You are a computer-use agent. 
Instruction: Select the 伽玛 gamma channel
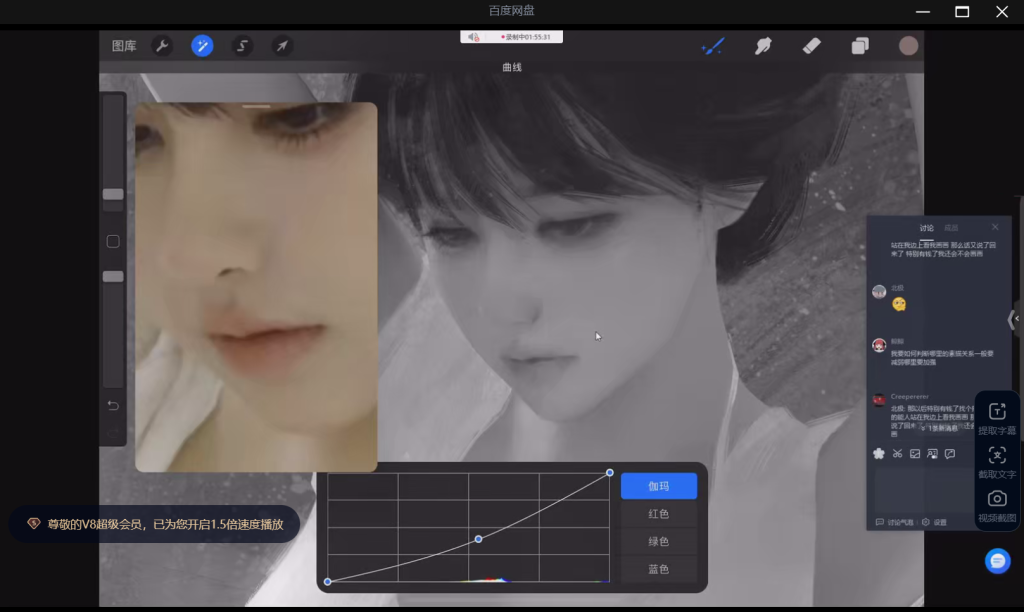658,486
